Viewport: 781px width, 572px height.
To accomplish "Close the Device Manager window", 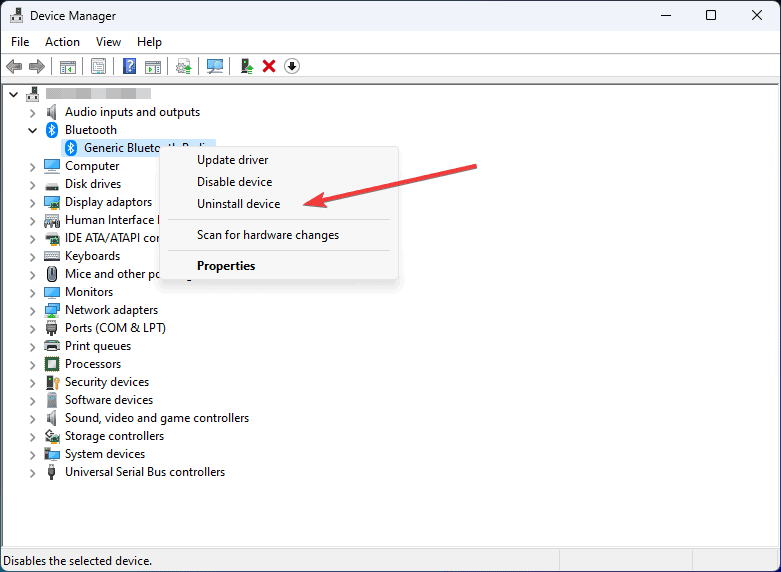I will click(x=757, y=15).
